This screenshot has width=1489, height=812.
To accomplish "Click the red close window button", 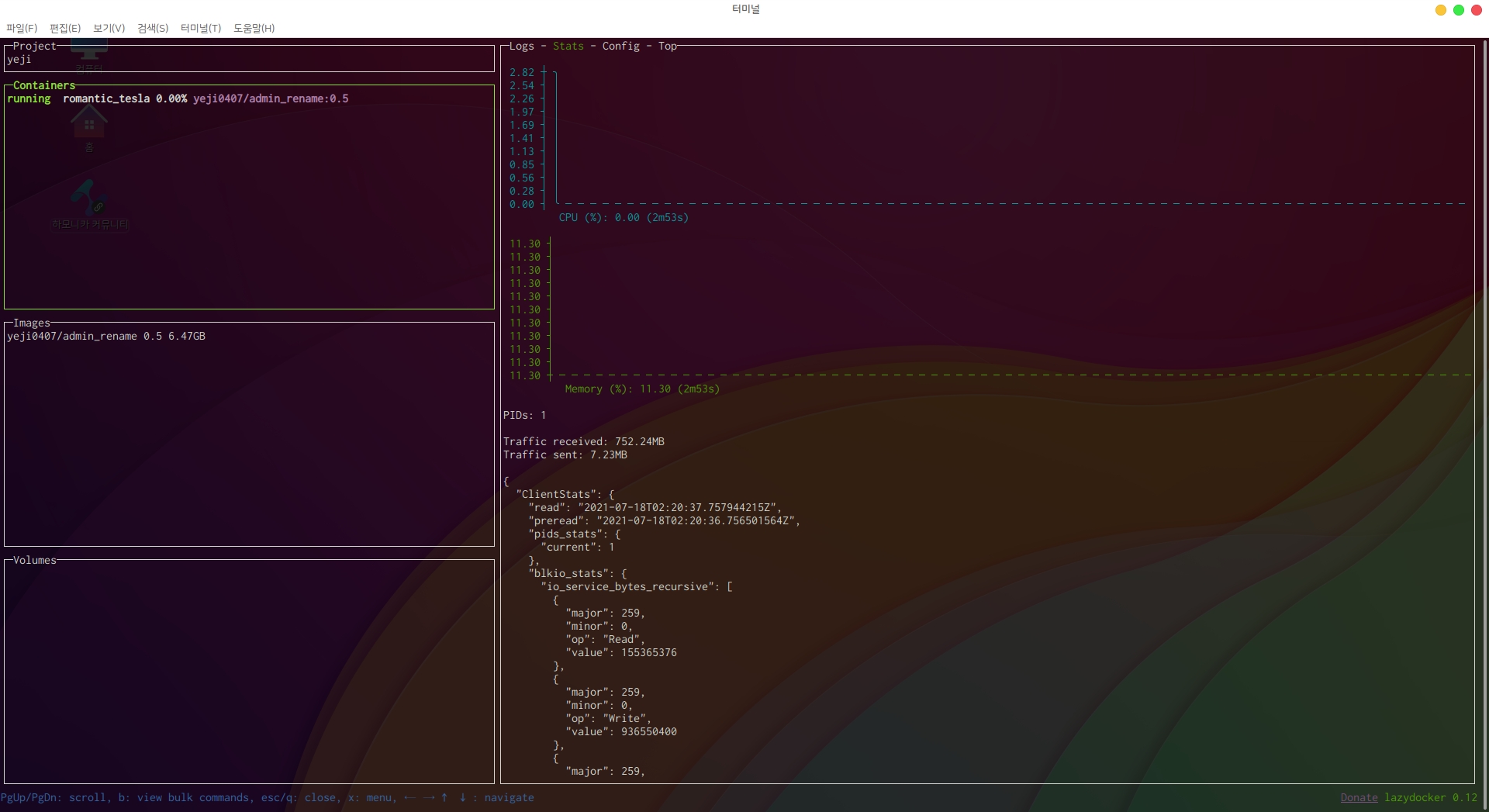I will pyautogui.click(x=1476, y=10).
